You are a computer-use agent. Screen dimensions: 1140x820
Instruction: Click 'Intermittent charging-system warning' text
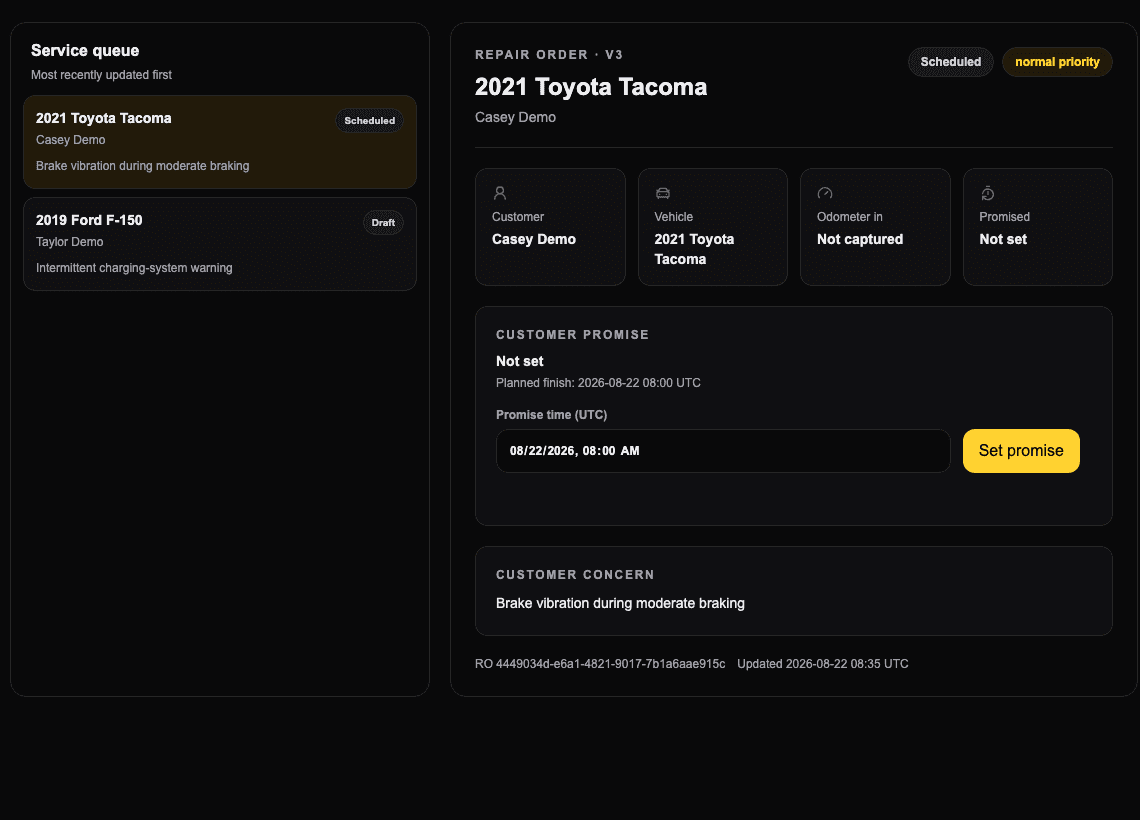(135, 268)
